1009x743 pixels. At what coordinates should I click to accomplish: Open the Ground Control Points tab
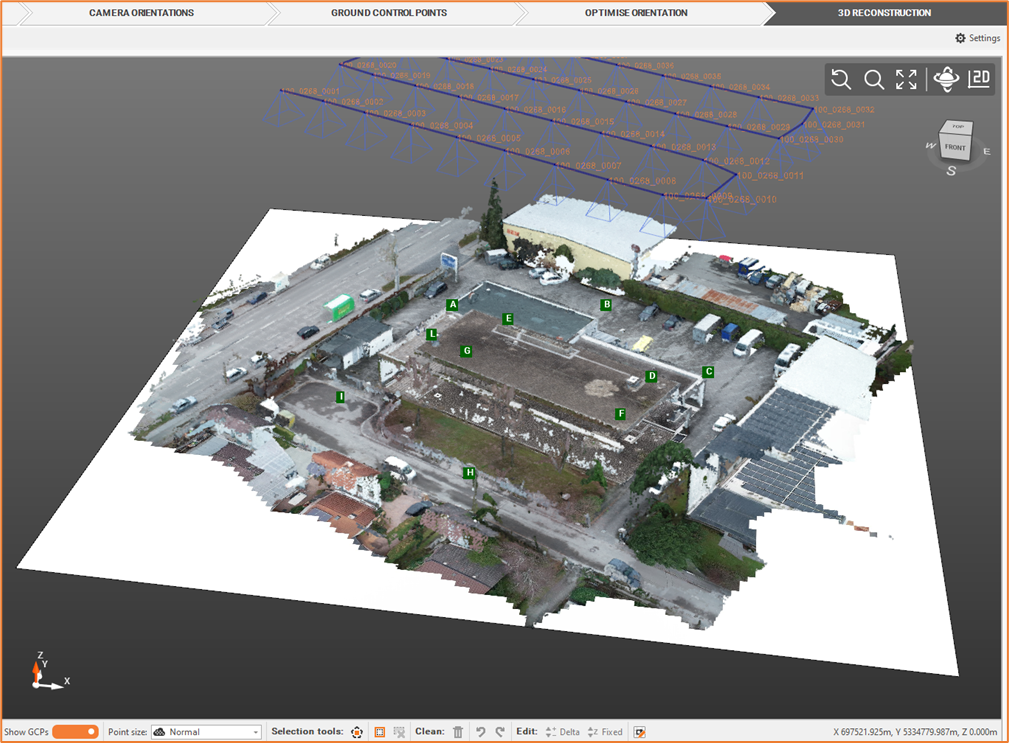[x=389, y=13]
